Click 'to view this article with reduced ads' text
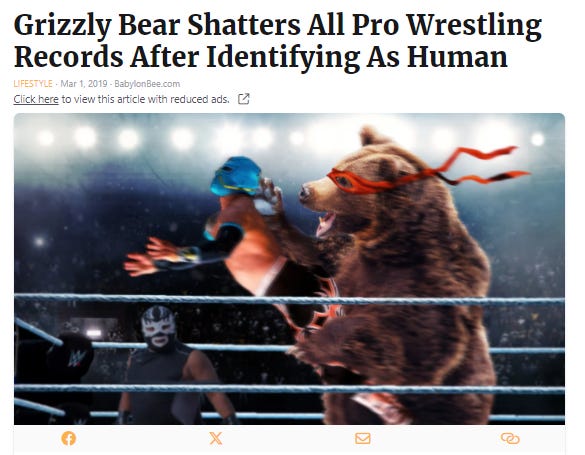 [x=146, y=99]
